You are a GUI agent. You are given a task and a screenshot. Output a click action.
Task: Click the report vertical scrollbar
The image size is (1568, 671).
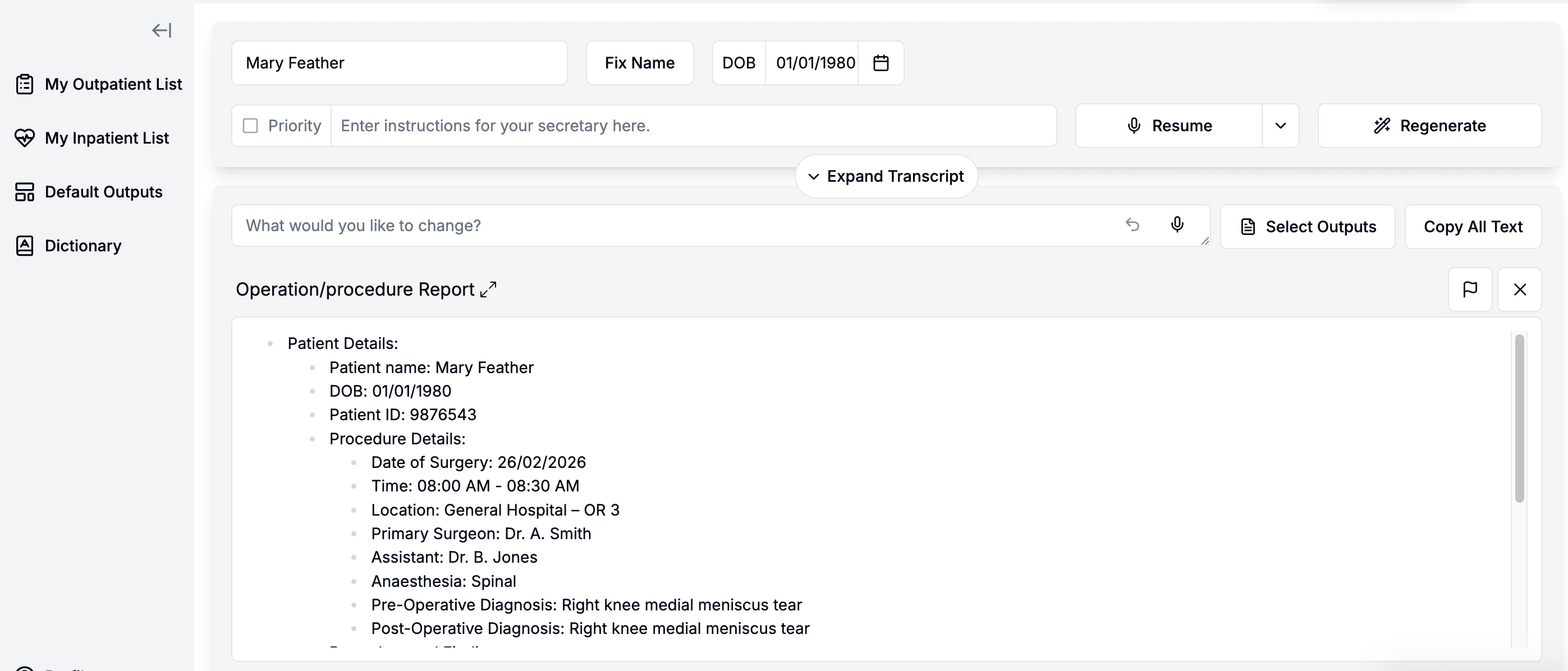click(x=1519, y=419)
